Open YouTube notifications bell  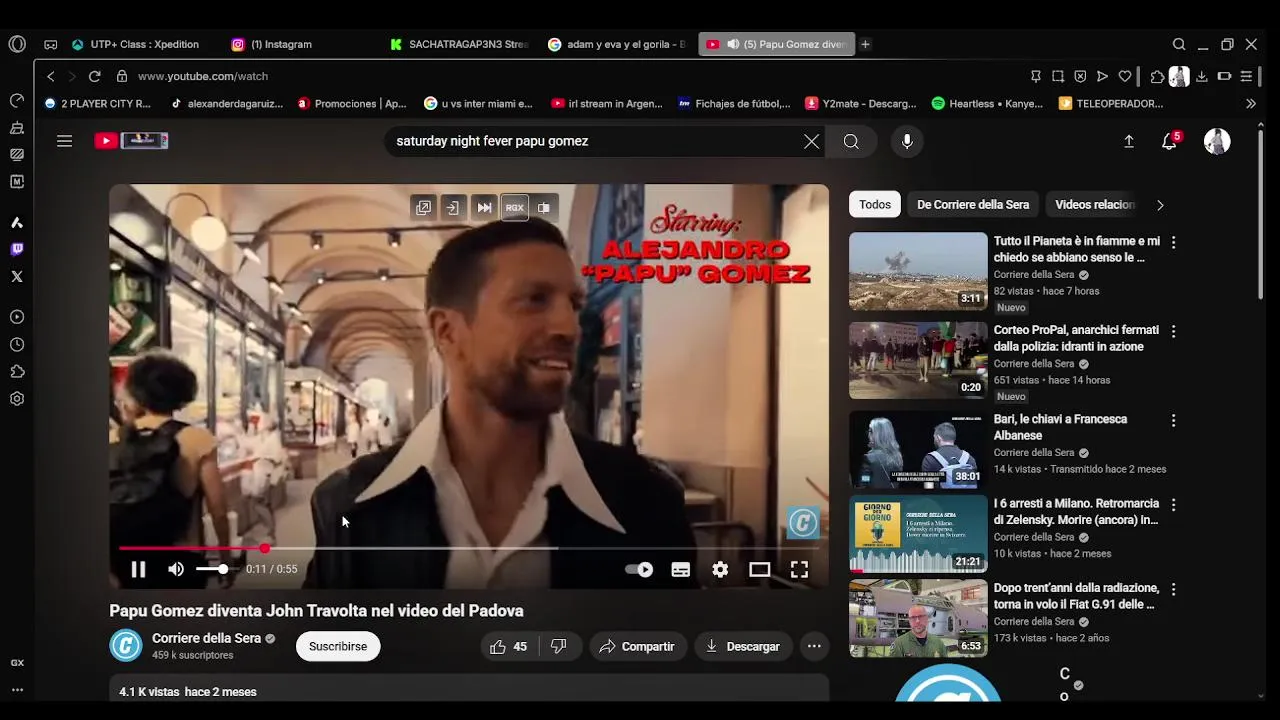tap(1169, 141)
